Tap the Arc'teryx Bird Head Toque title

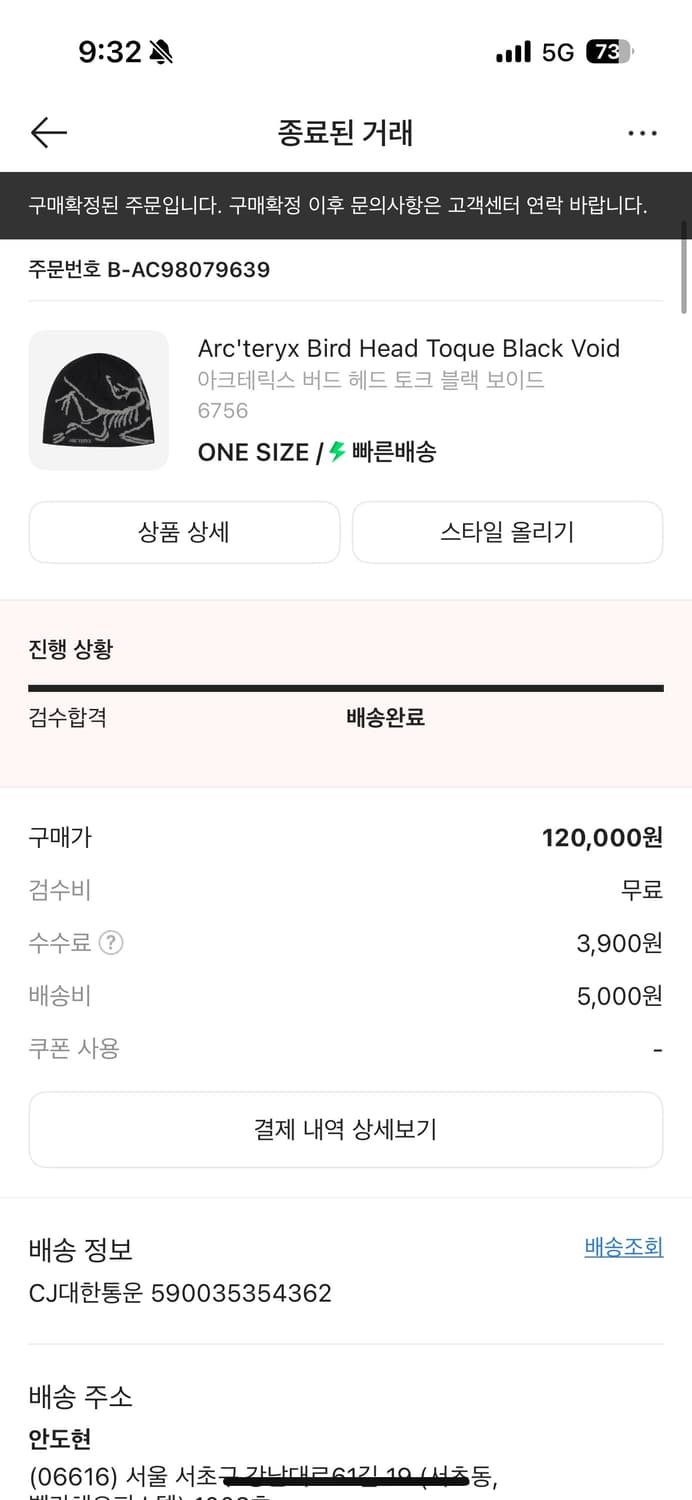pos(409,349)
